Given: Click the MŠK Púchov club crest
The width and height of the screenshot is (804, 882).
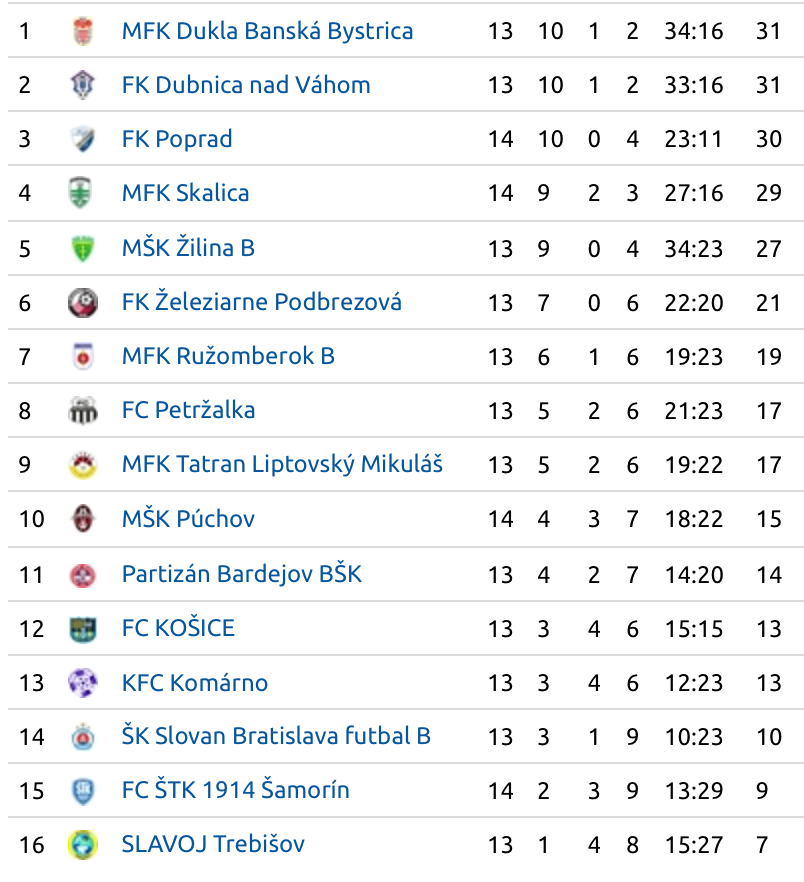Looking at the screenshot, I should 83,519.
